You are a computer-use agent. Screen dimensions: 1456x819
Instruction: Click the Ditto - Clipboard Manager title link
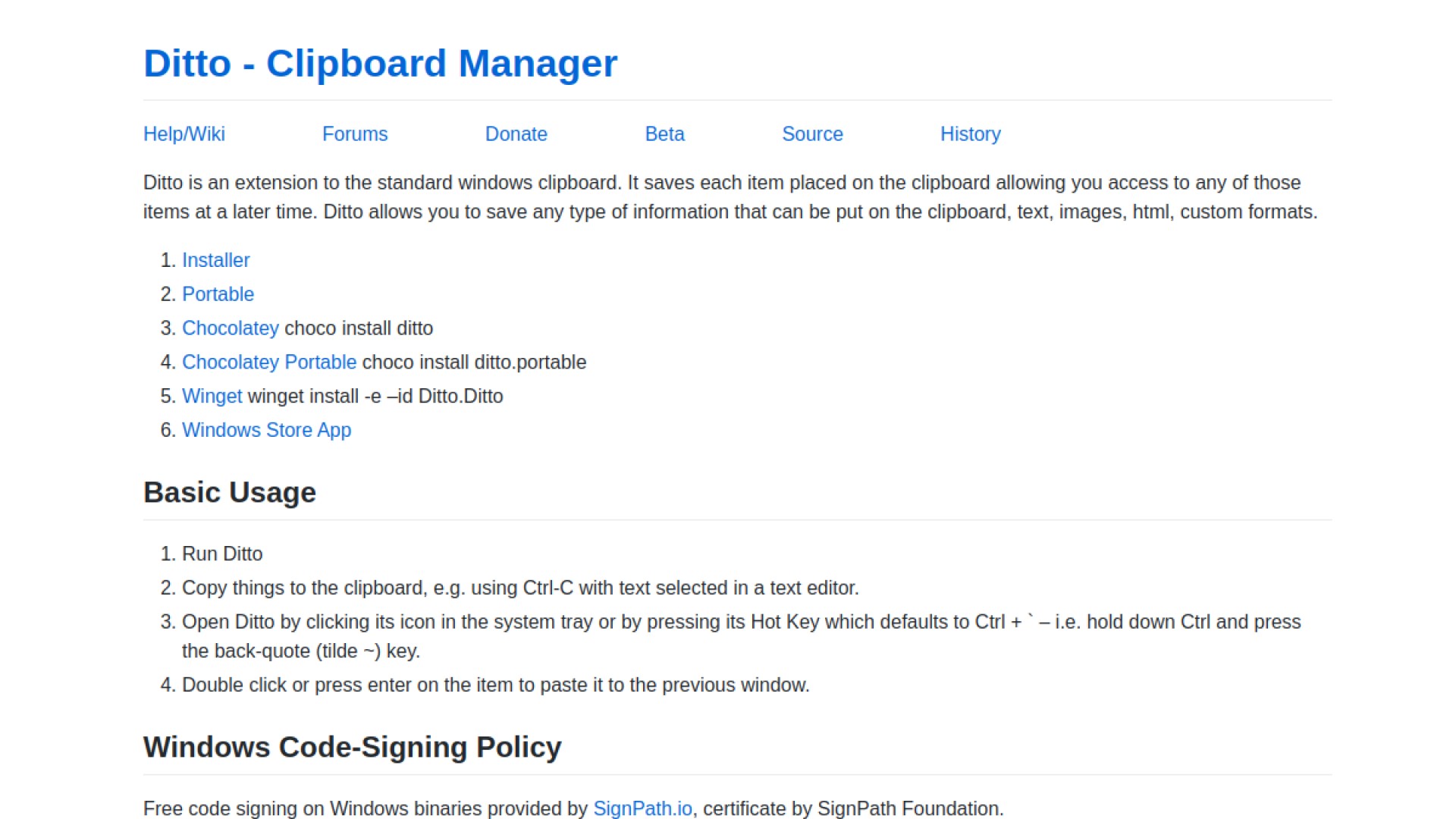pos(380,63)
